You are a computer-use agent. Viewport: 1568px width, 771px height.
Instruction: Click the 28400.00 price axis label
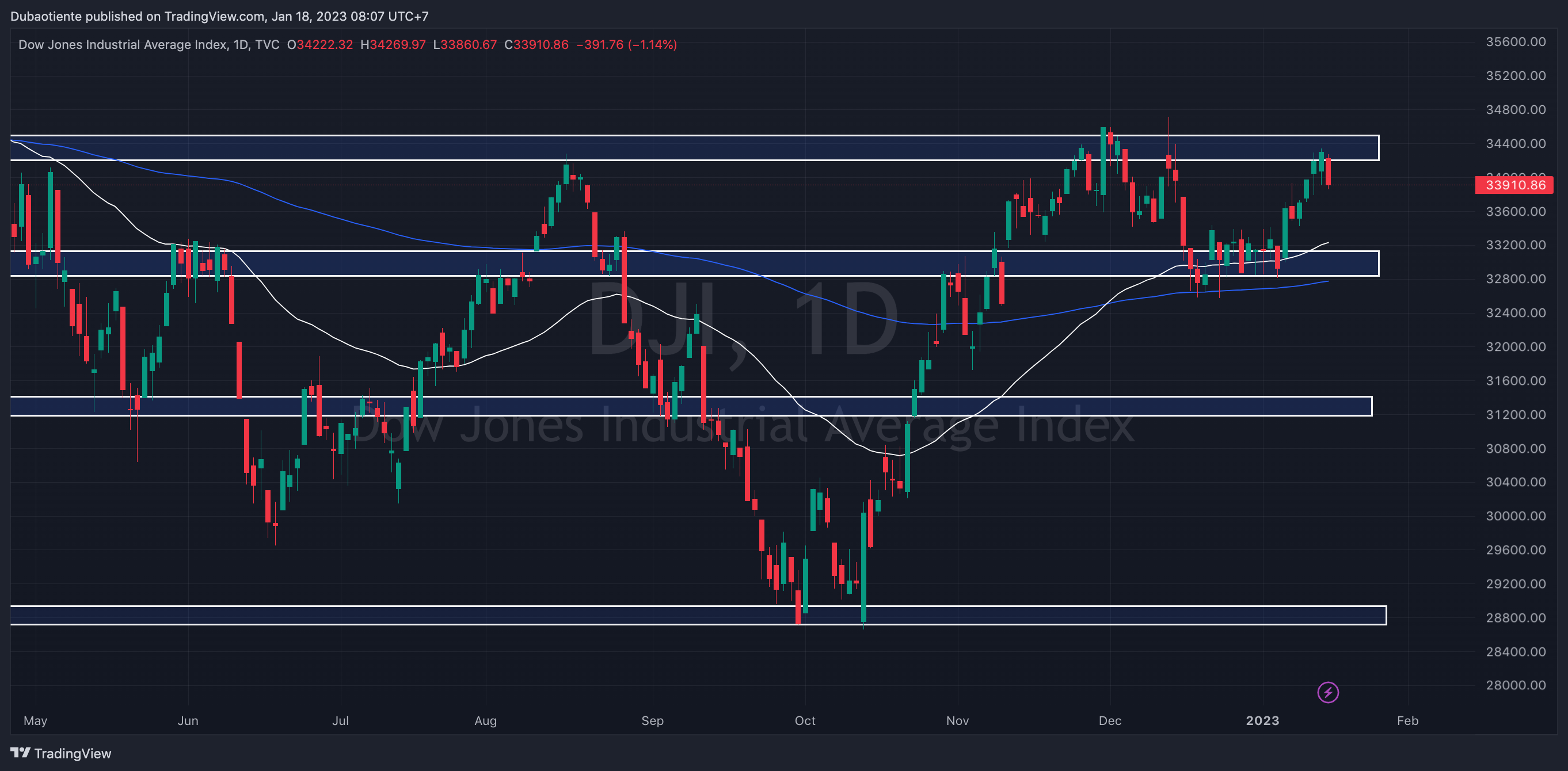tap(1516, 652)
